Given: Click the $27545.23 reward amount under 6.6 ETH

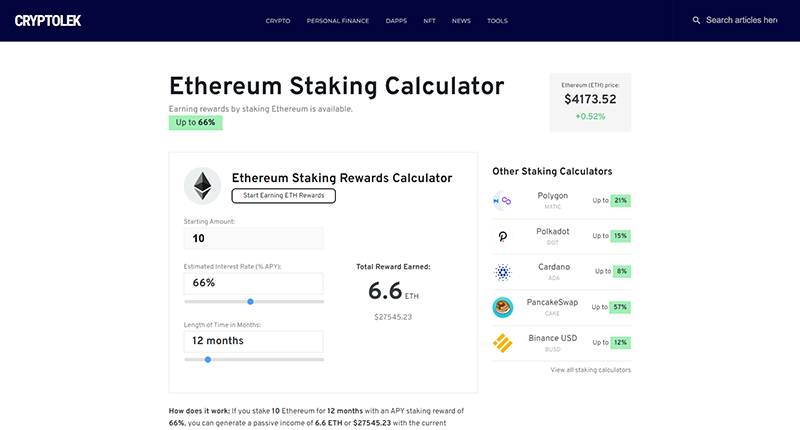Looking at the screenshot, I should pyautogui.click(x=393, y=317).
